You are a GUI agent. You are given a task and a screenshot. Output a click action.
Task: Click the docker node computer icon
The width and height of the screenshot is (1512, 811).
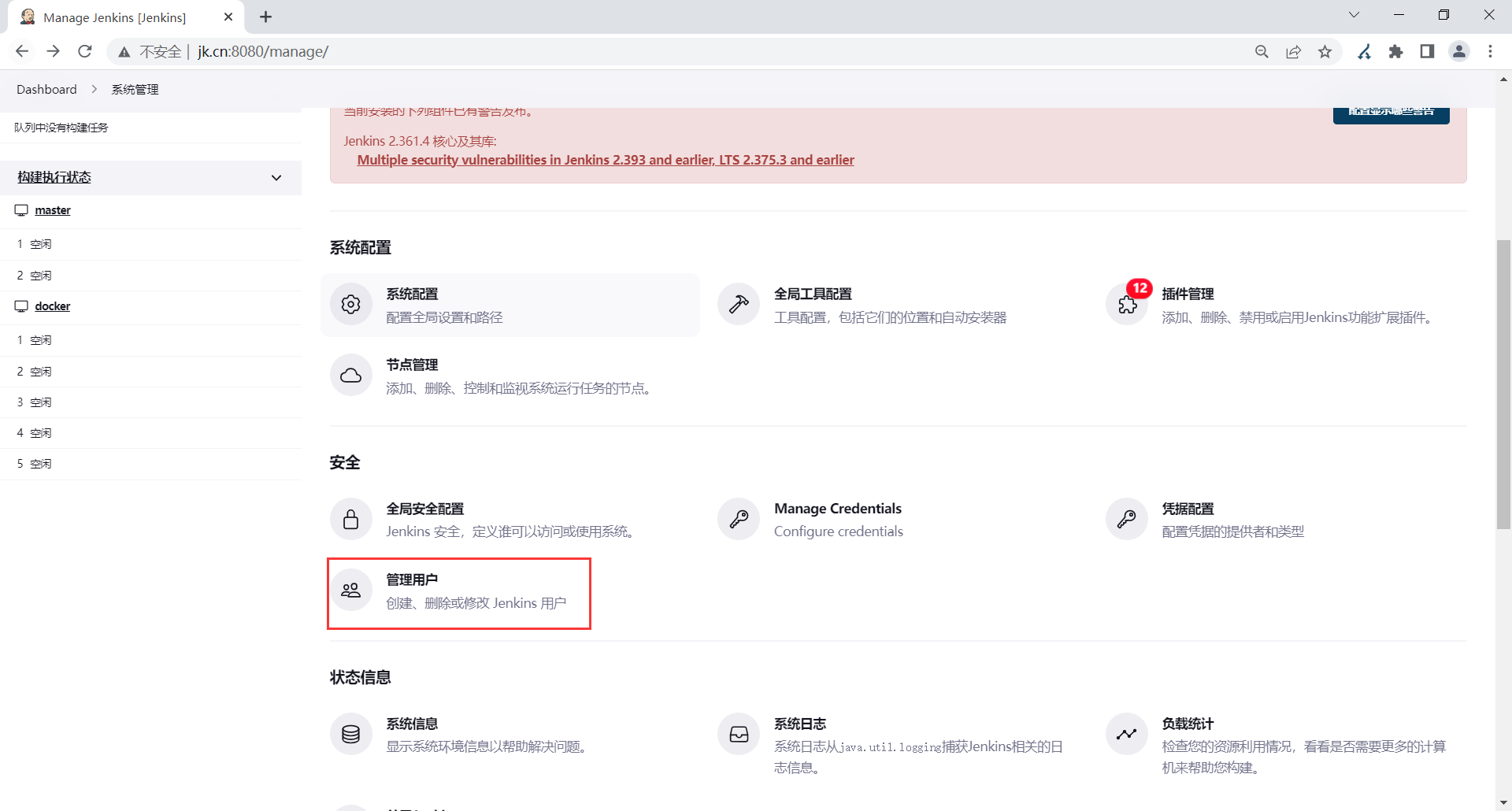[x=21, y=306]
